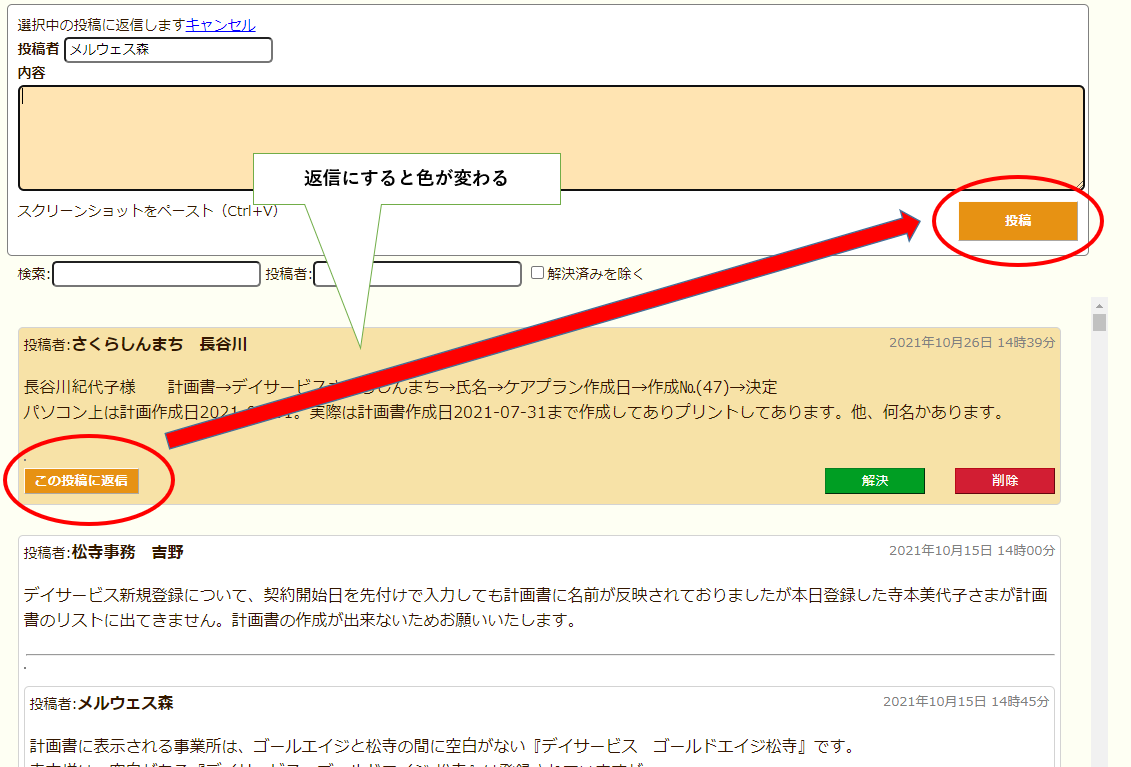Delete the post using red 削除 button
Screen dimensions: 1131x767
coord(1004,481)
